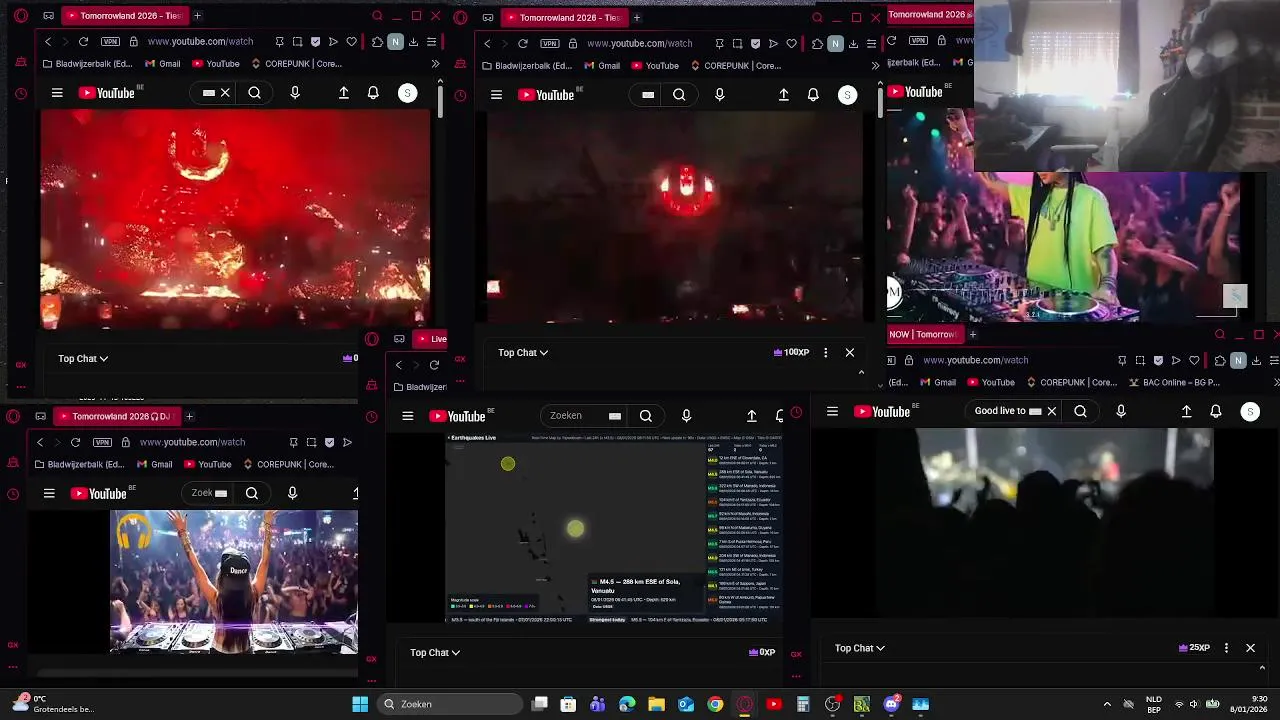The image size is (1280, 720).
Task: Open chat options kebab beside 25XP
Action: pyautogui.click(x=1226, y=648)
